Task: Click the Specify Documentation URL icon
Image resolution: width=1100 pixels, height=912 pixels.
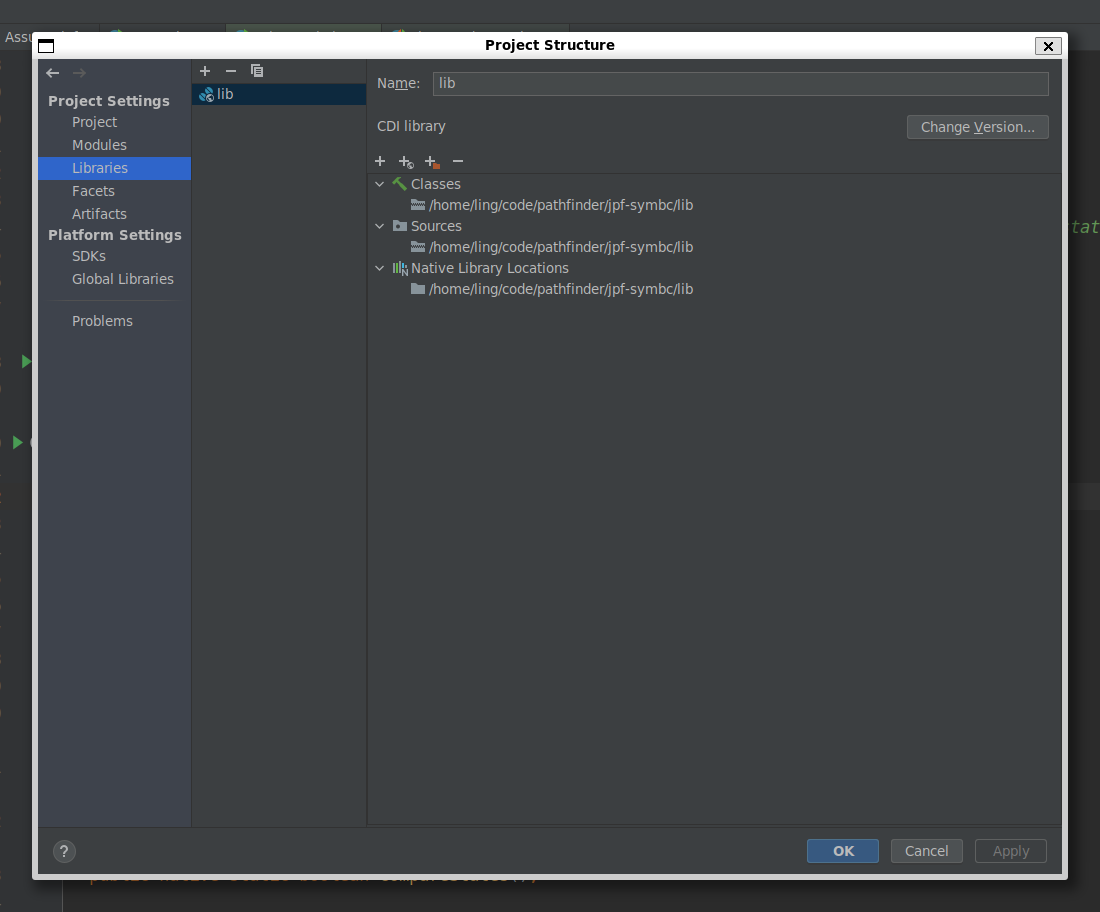Action: point(406,162)
